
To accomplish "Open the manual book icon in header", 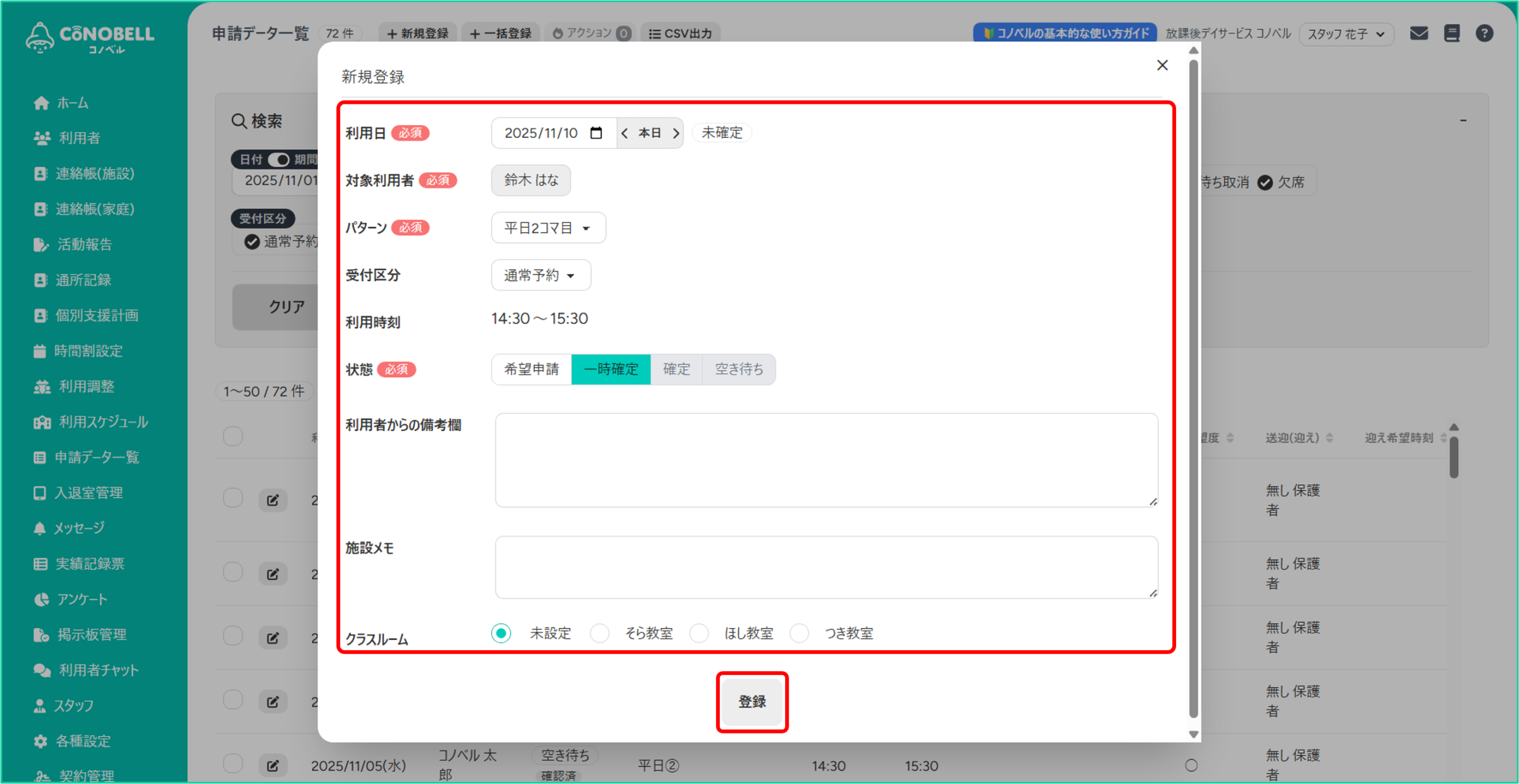I will 1451,33.
